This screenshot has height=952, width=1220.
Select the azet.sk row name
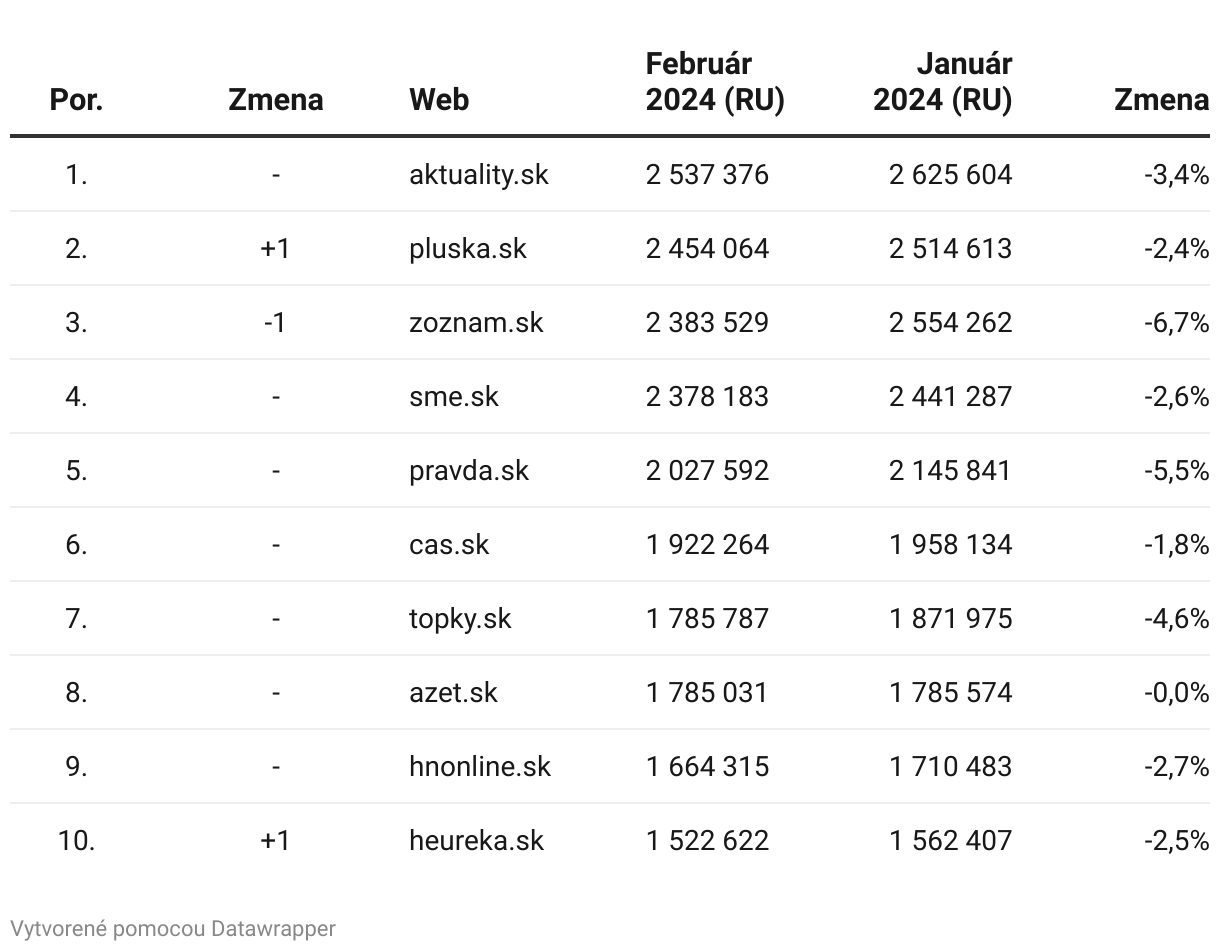coord(453,692)
